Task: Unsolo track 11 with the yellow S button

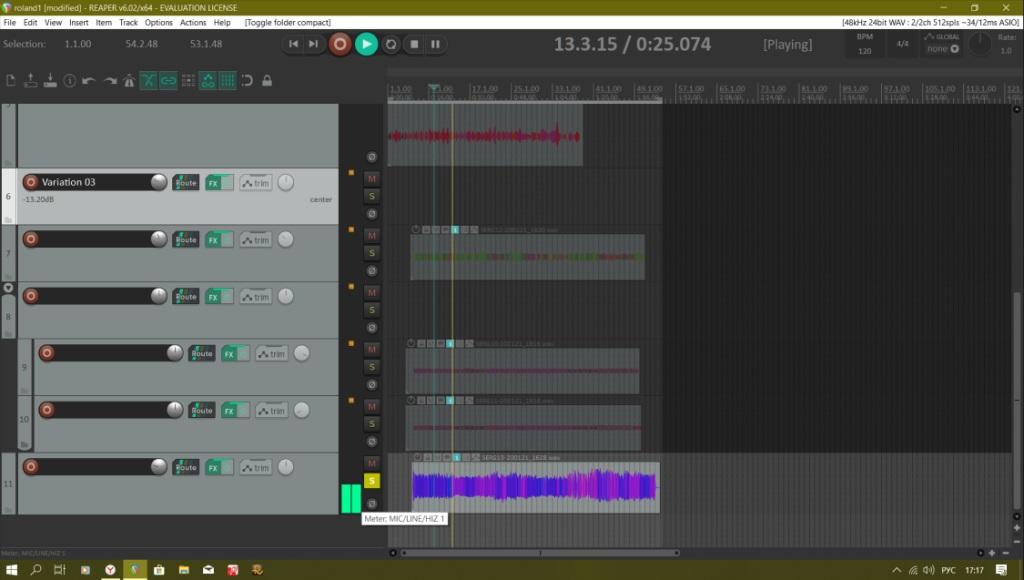Action: (372, 481)
